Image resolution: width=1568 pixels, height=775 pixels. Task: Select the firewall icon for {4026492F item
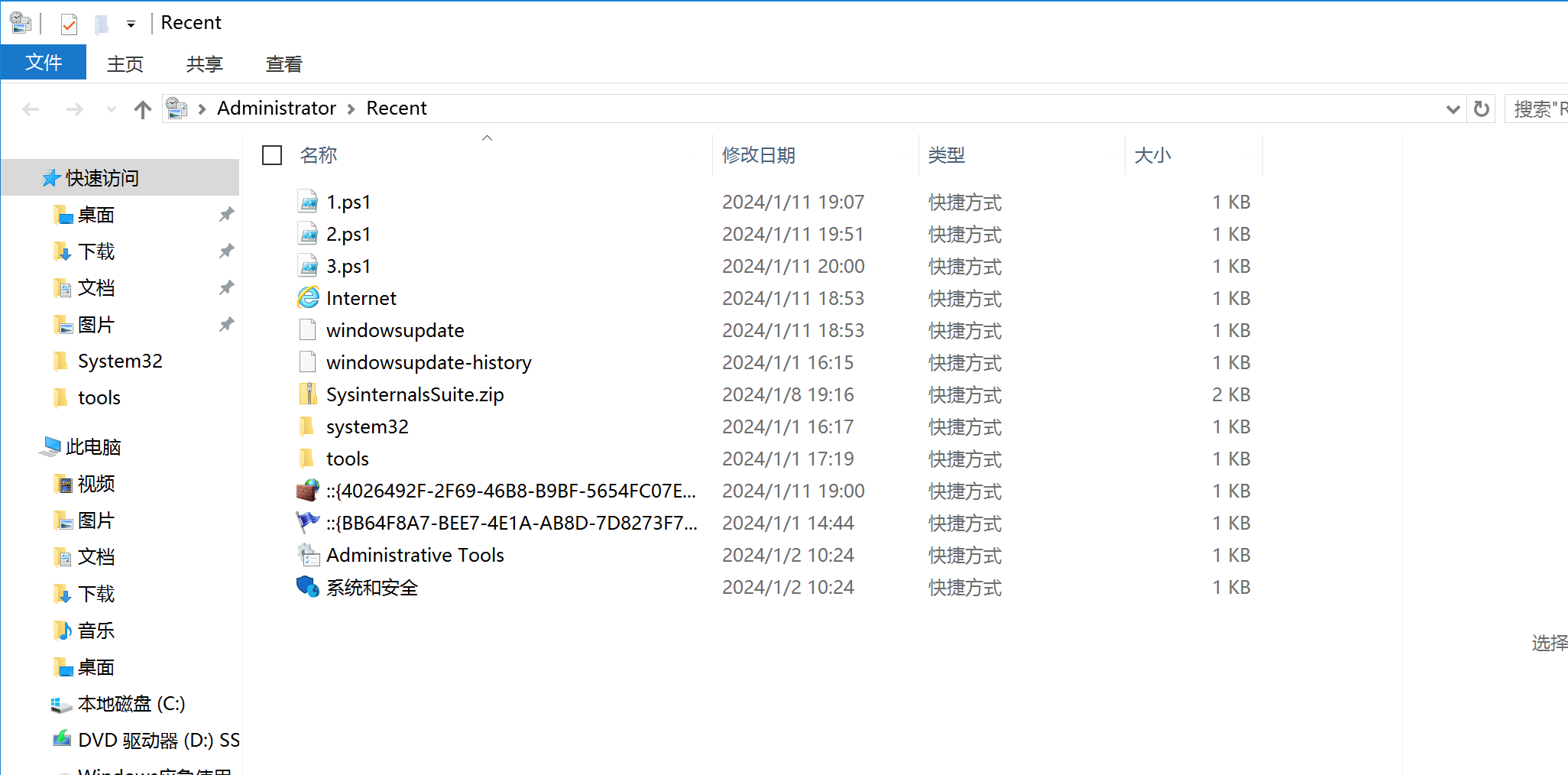[x=308, y=491]
